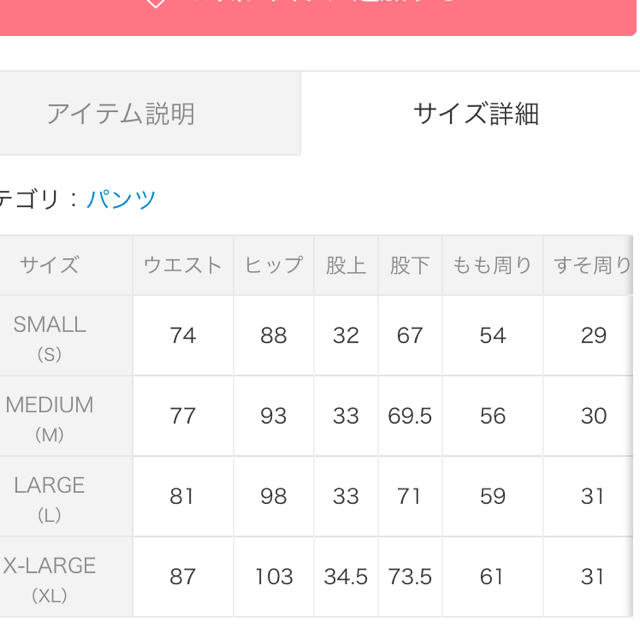Open the パンツ category link
This screenshot has height=640, width=640.
121,199
